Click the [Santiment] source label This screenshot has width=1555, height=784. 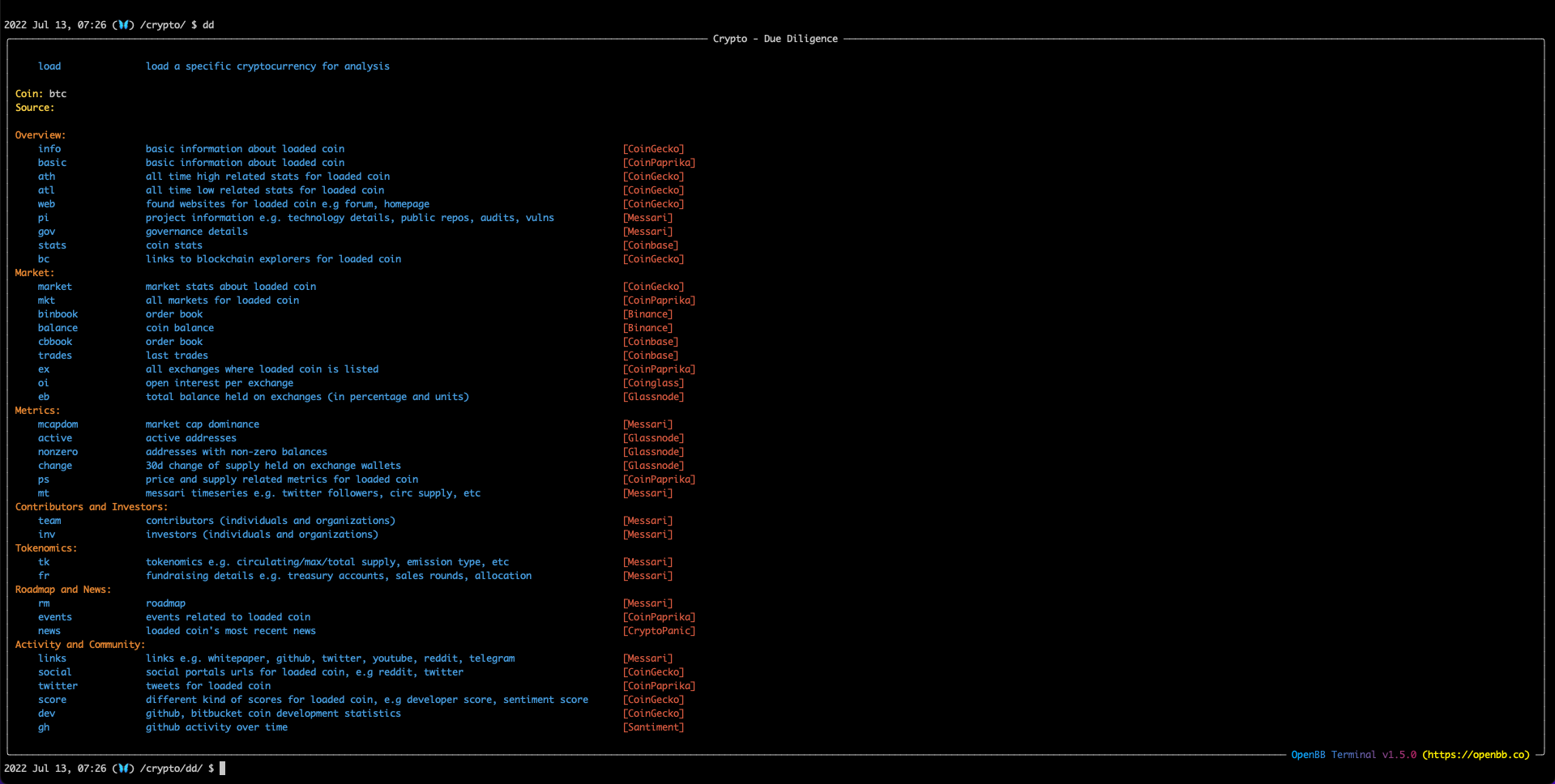point(653,727)
